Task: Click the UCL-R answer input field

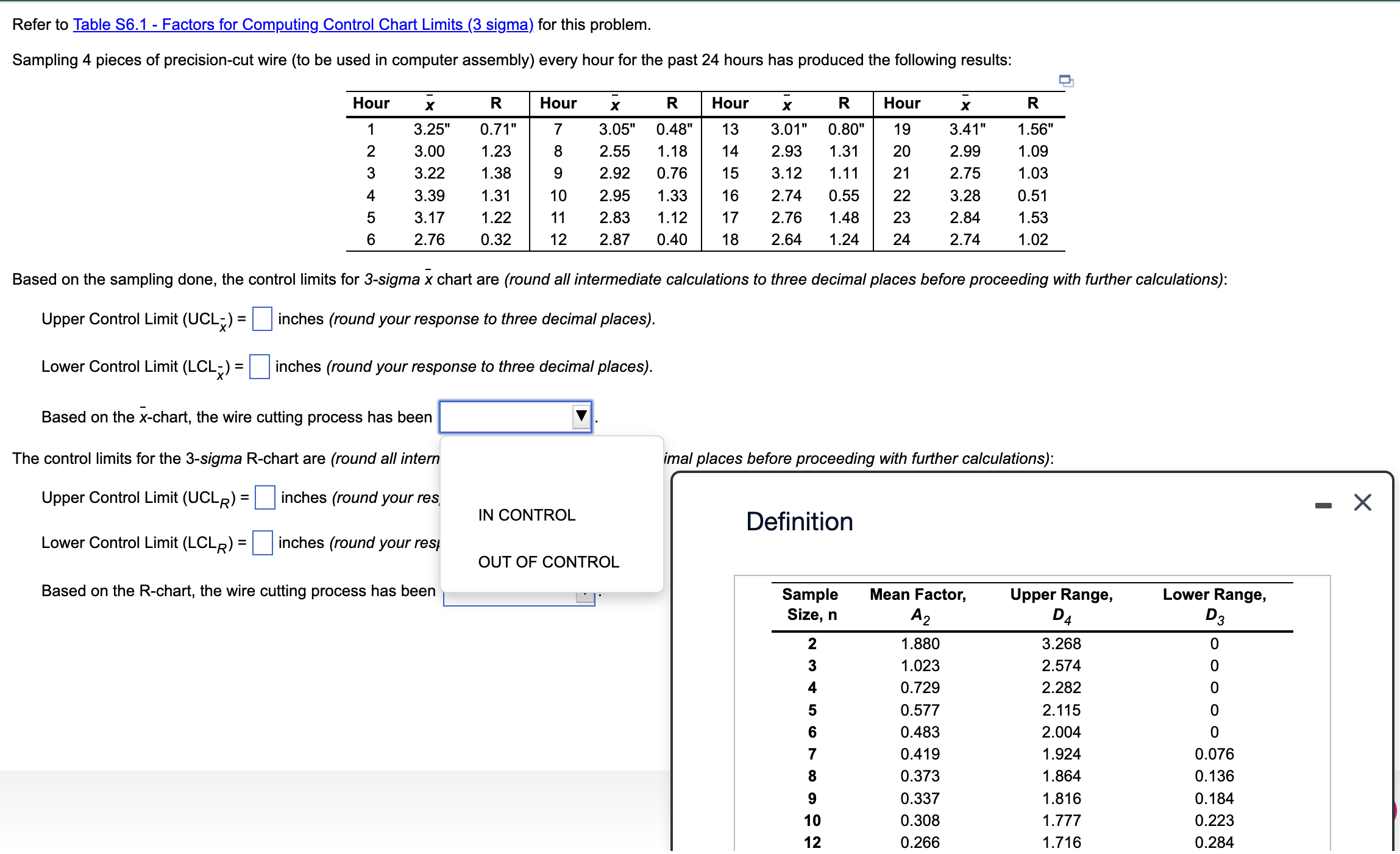Action: click(265, 498)
